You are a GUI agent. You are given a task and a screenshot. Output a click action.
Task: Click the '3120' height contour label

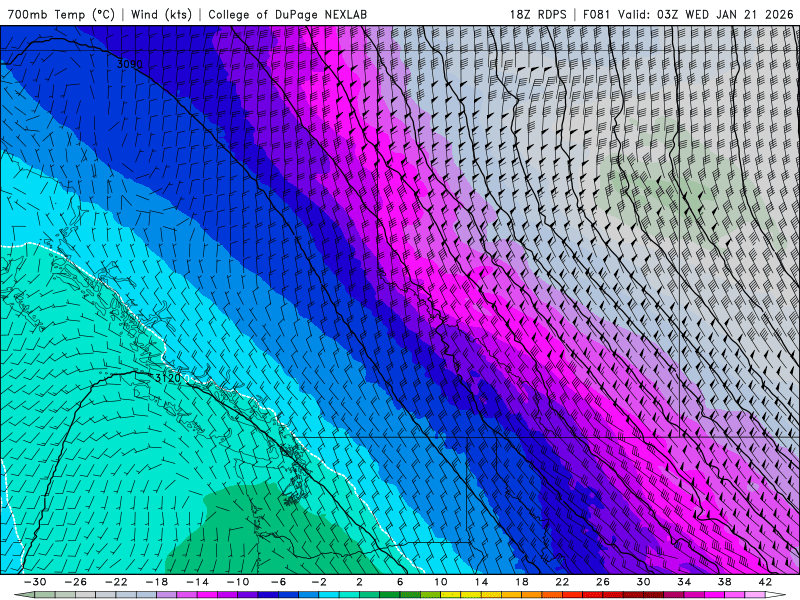click(168, 379)
